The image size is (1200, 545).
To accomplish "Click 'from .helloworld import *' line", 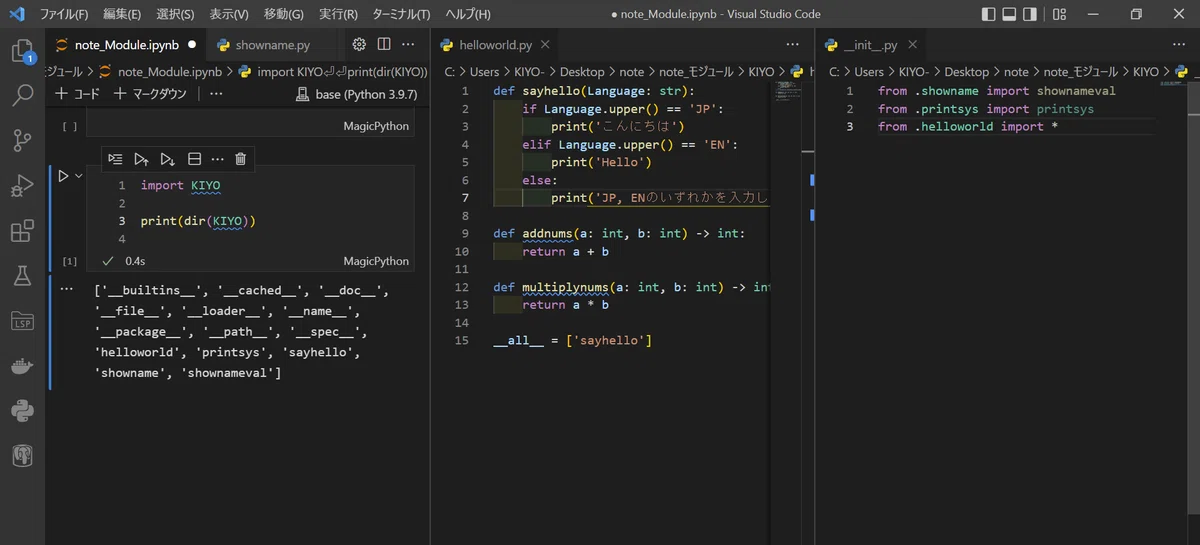I will (968, 127).
